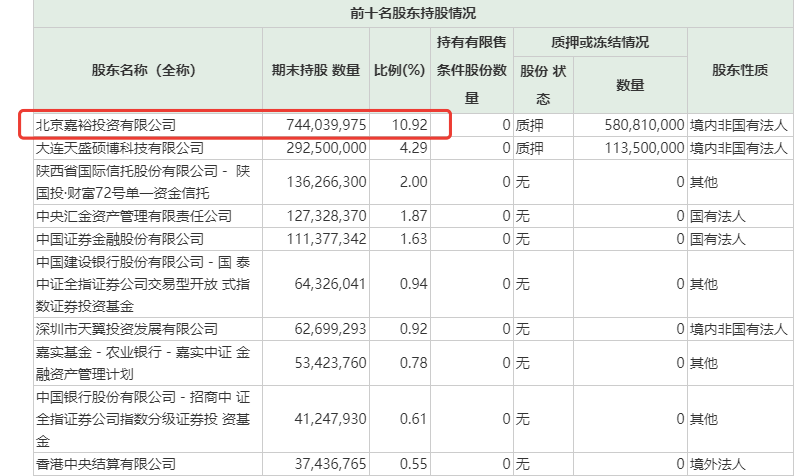Select shareholder 深圳市天翼投资发展有限公司
The height and width of the screenshot is (476, 811).
[127, 329]
